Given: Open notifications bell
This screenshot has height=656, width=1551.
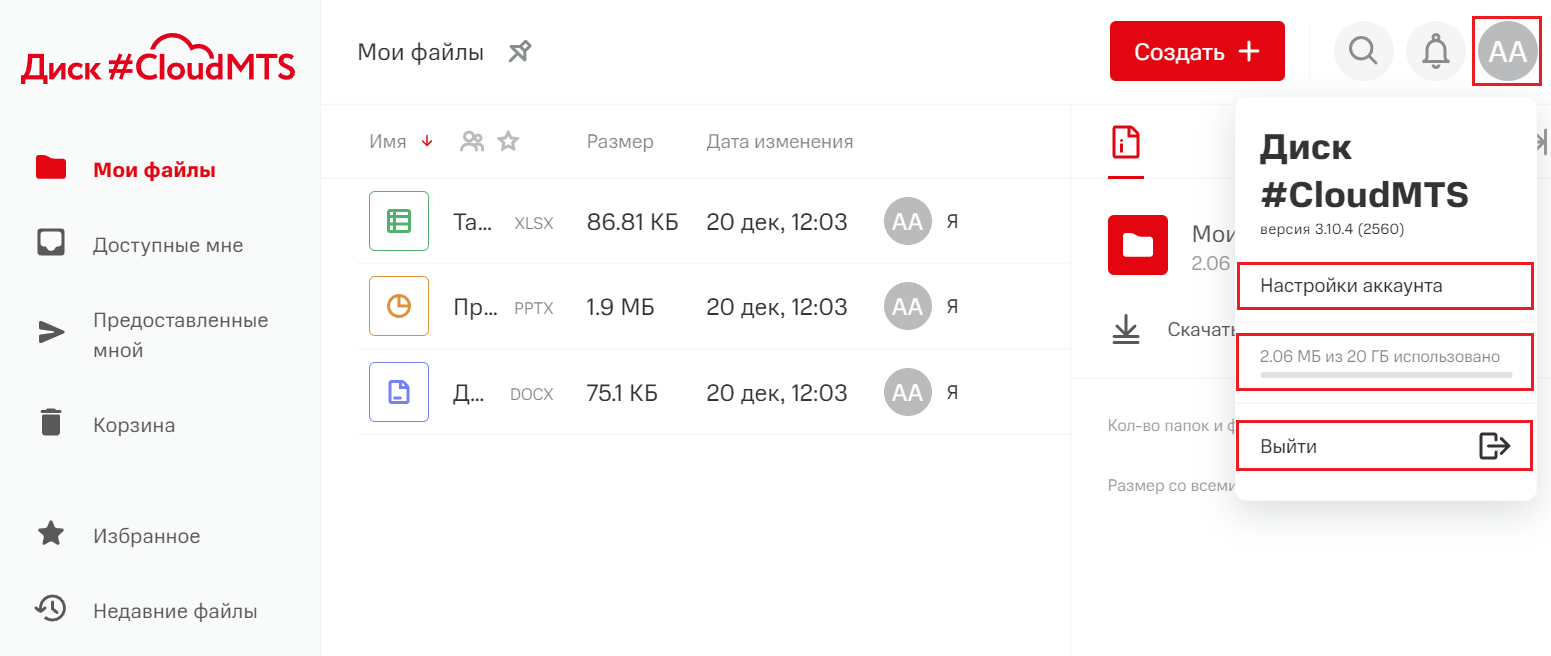Looking at the screenshot, I should (1436, 50).
